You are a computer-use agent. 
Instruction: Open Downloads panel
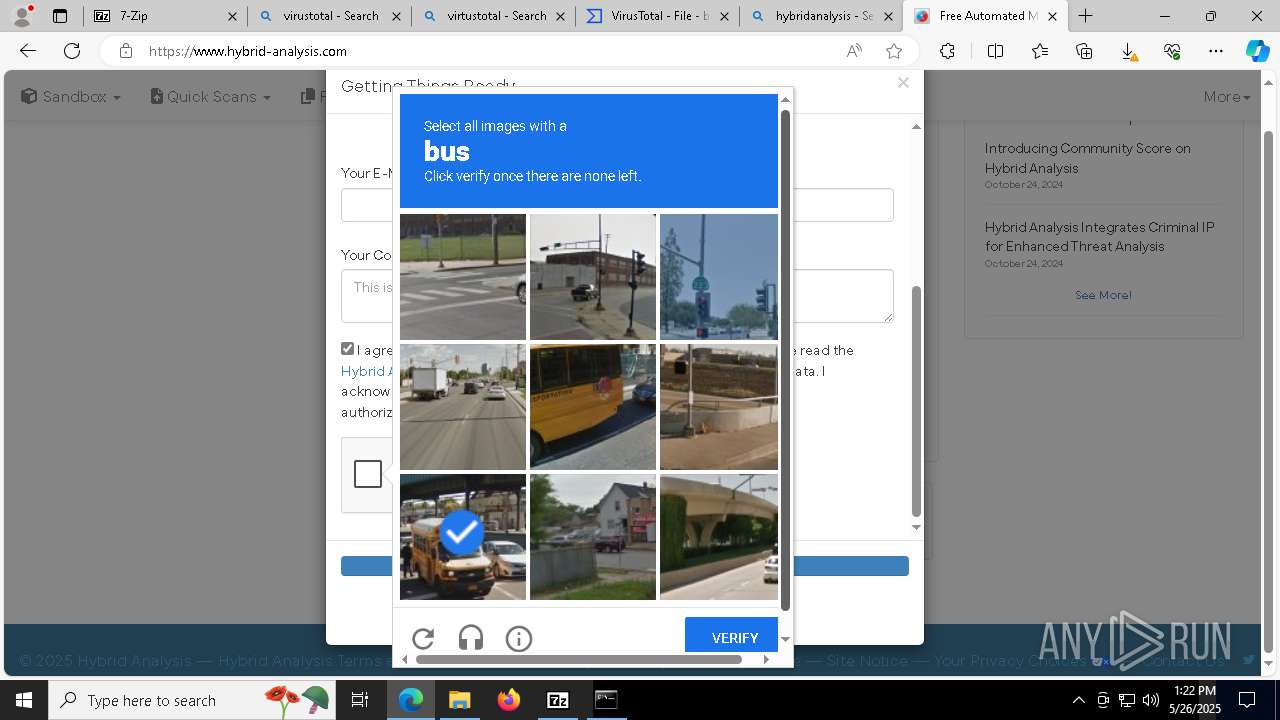point(1128,51)
